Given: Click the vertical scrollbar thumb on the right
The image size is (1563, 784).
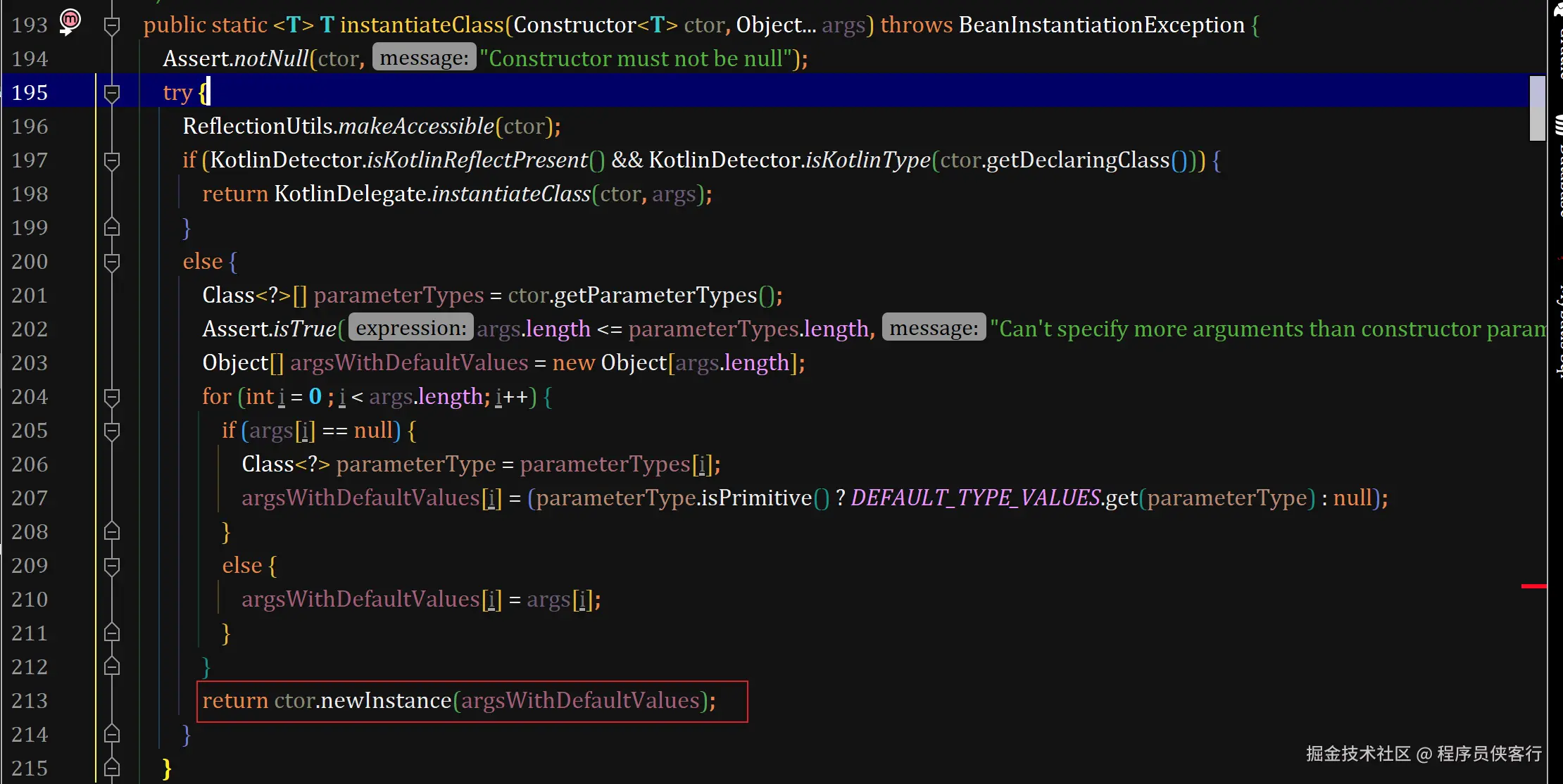Looking at the screenshot, I should point(1537,108).
